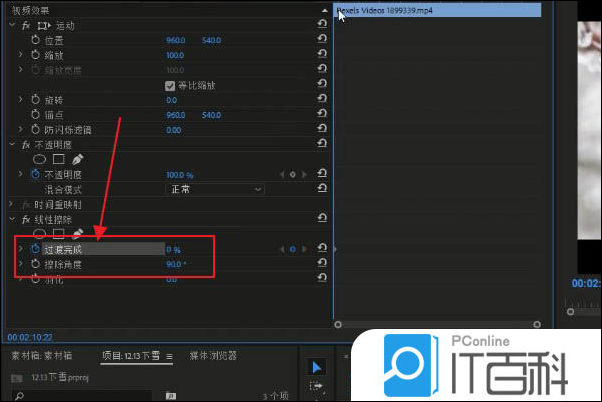Switch to the 项目: 12.13下雪 tab

[x=131, y=356]
